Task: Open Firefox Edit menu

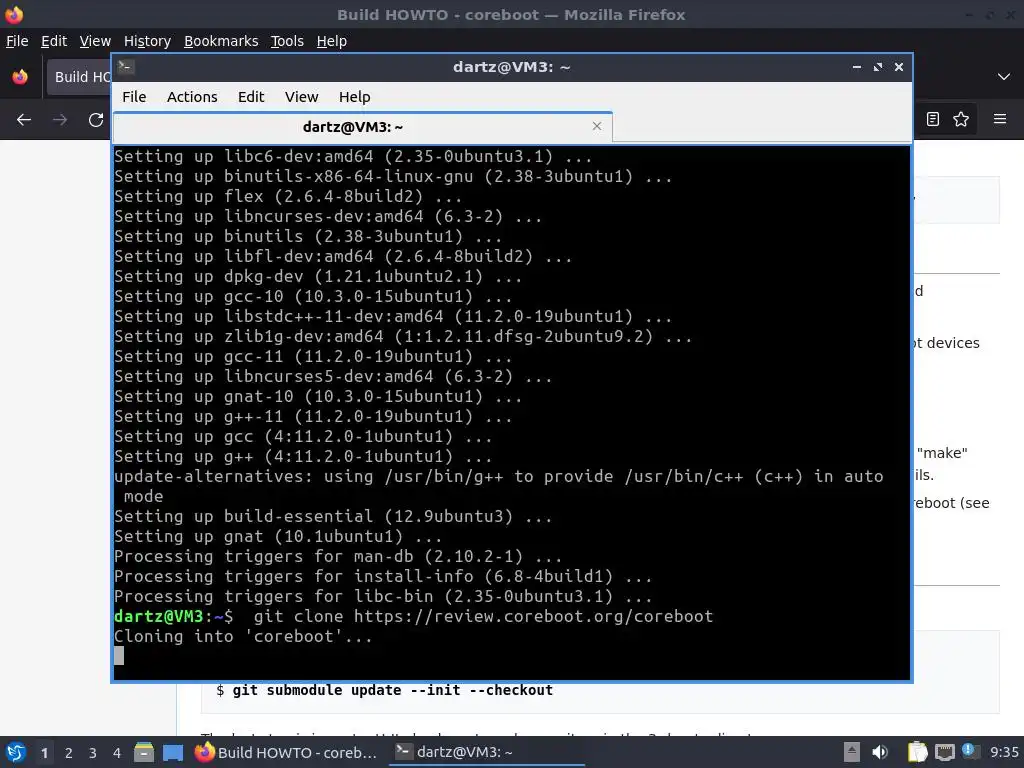Action: click(x=54, y=41)
